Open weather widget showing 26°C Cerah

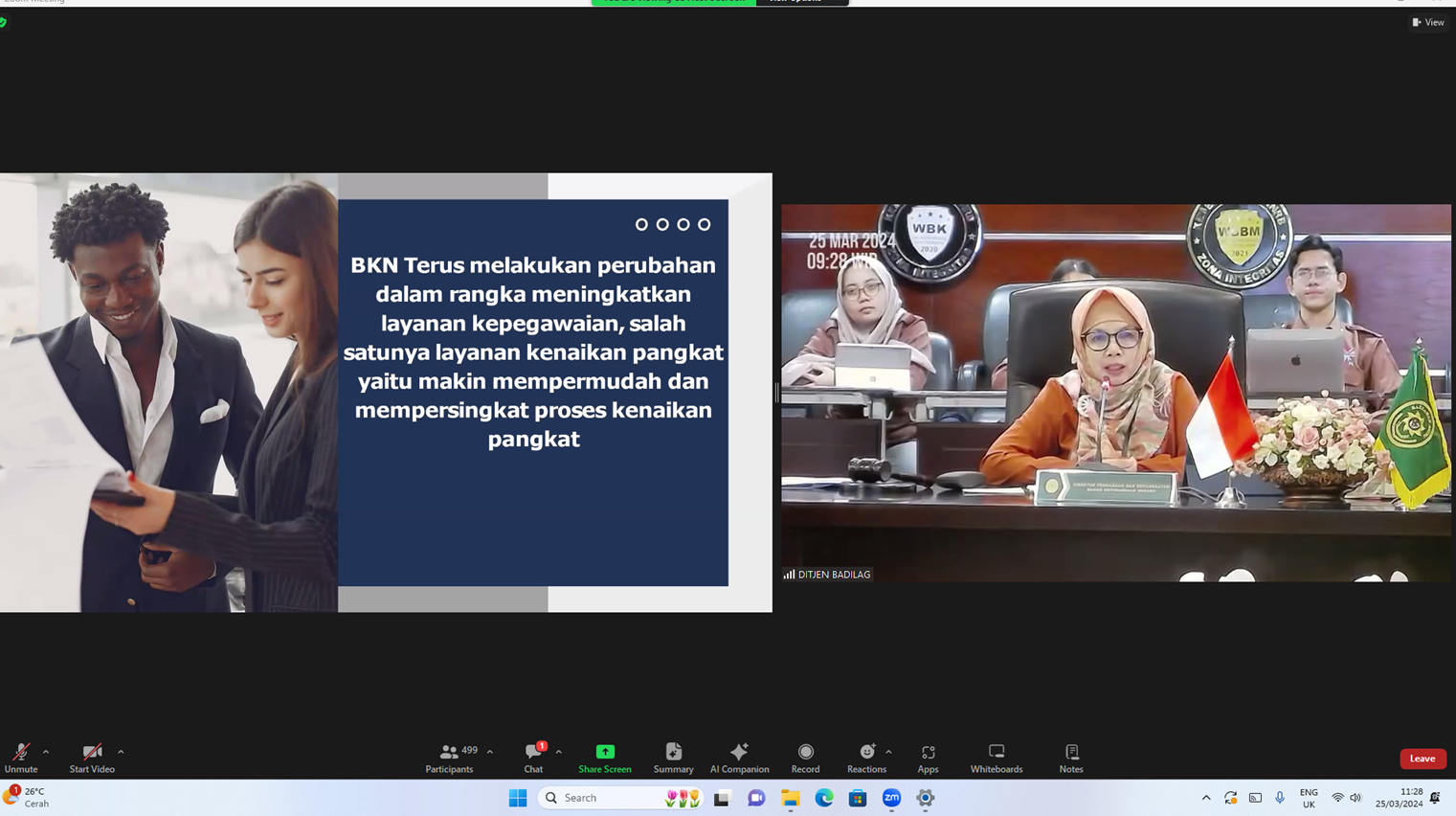28,798
